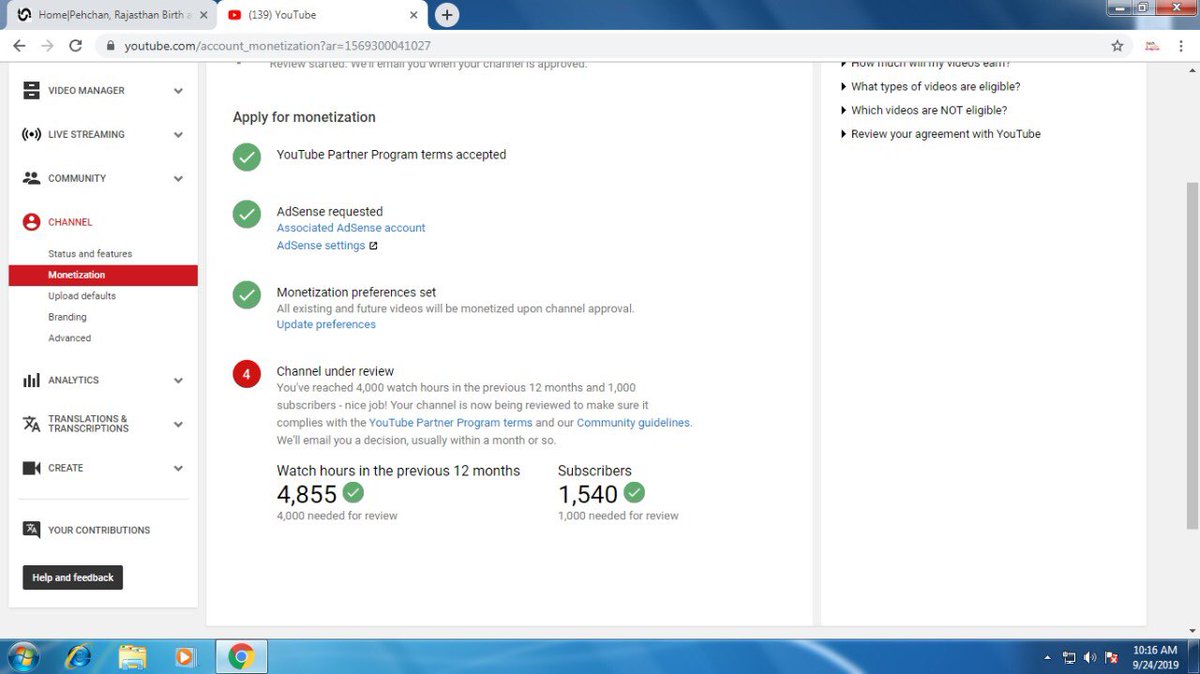Expand the Create chevron
1200x674 pixels.
click(x=178, y=468)
